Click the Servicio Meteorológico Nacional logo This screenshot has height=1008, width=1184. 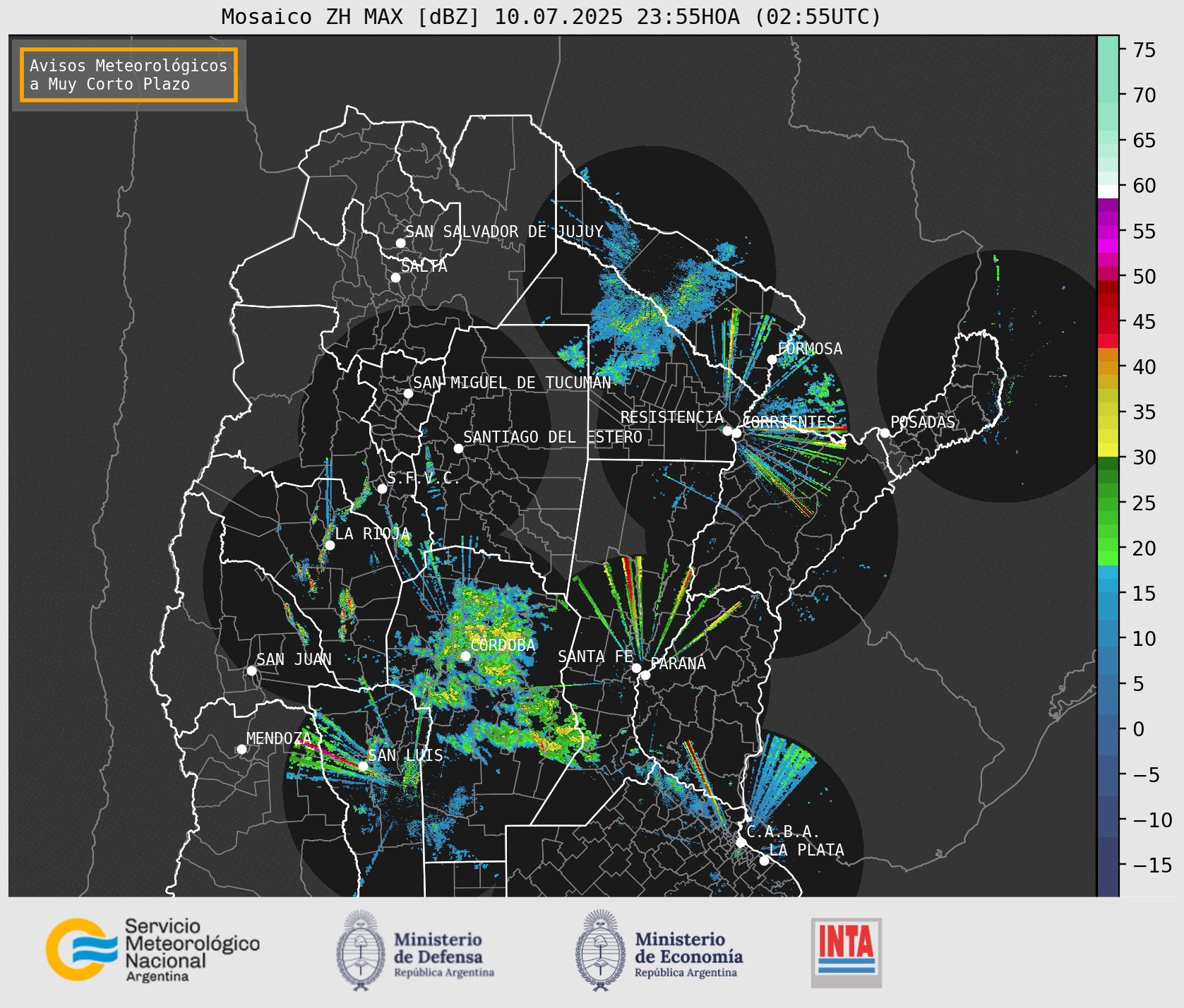click(x=153, y=949)
